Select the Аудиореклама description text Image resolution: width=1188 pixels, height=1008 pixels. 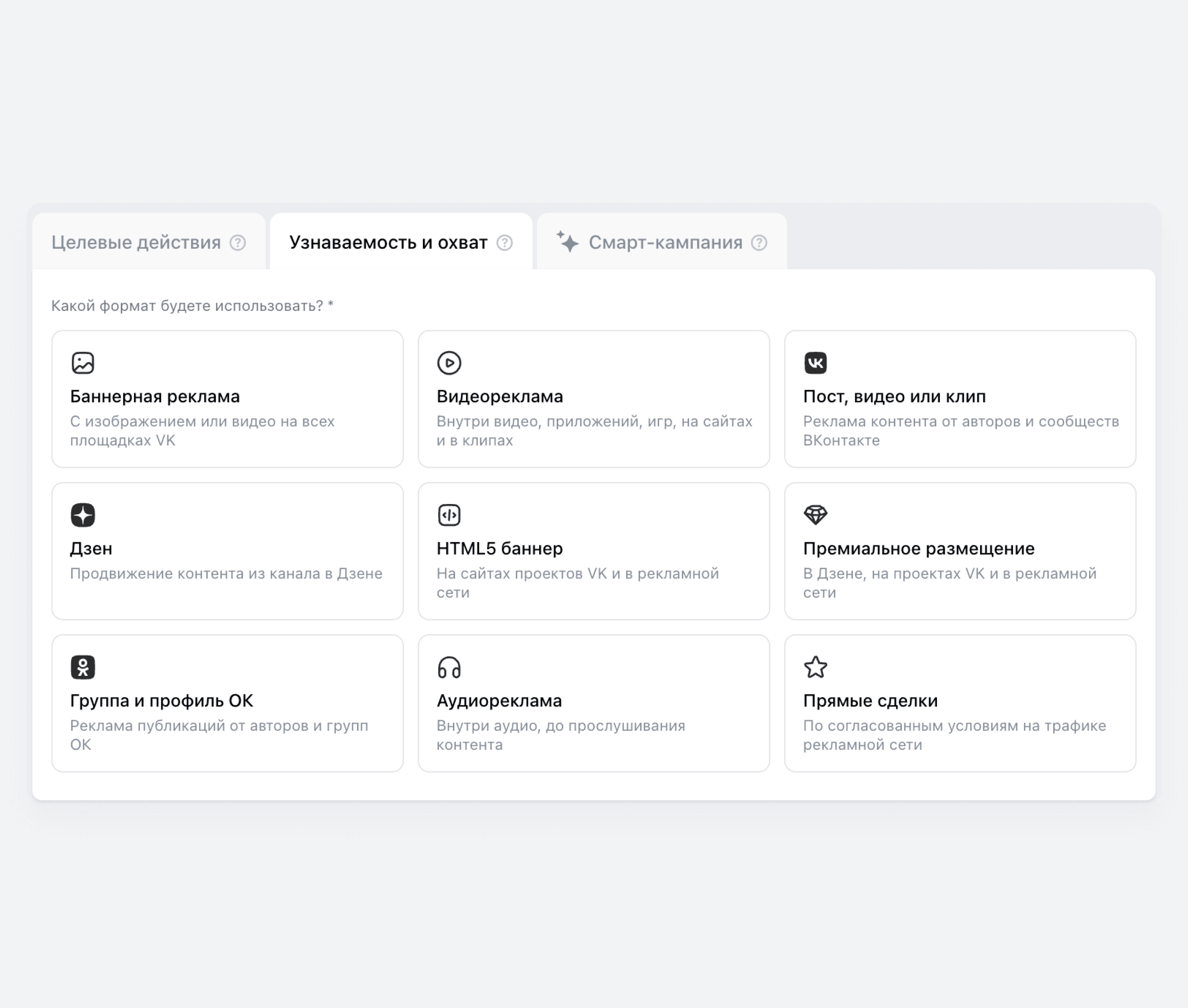click(x=560, y=735)
